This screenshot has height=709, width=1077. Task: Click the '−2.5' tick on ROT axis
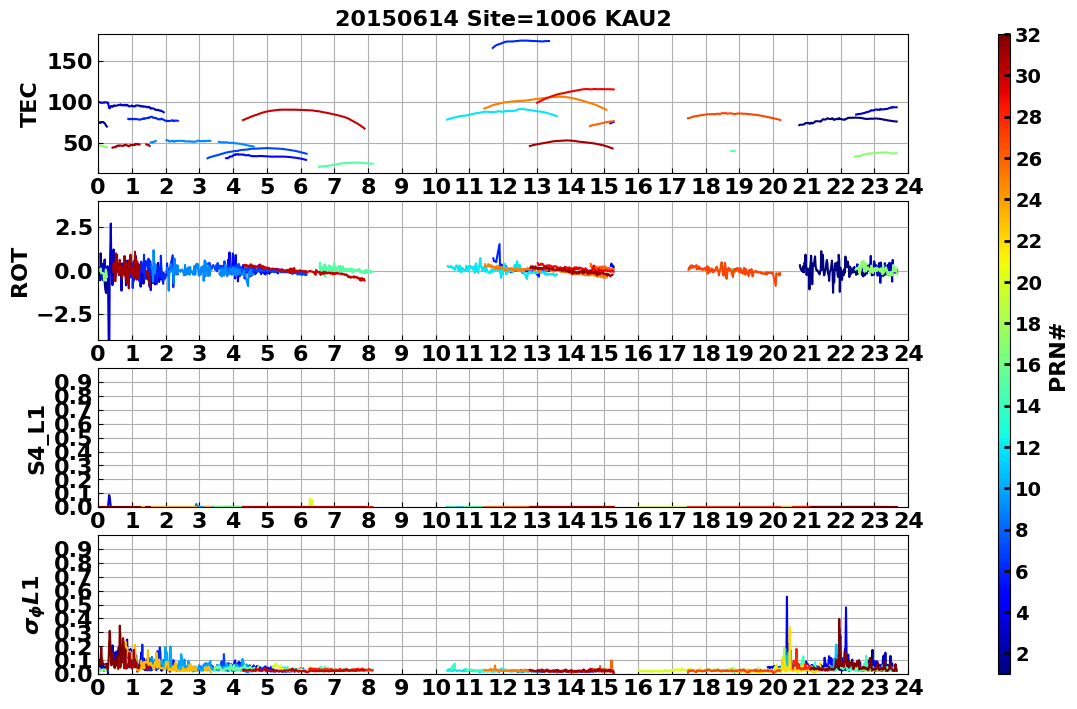[65, 315]
